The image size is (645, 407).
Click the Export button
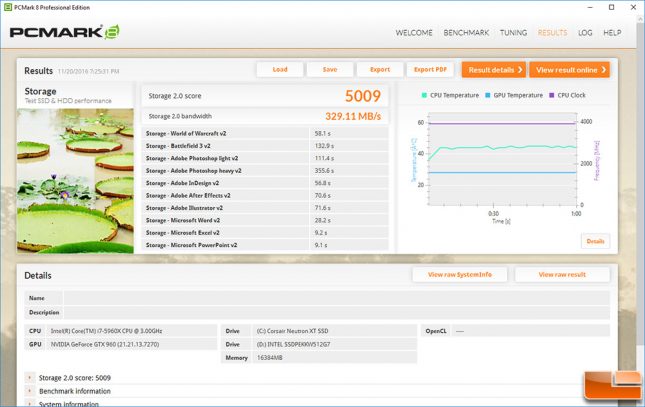[380, 70]
